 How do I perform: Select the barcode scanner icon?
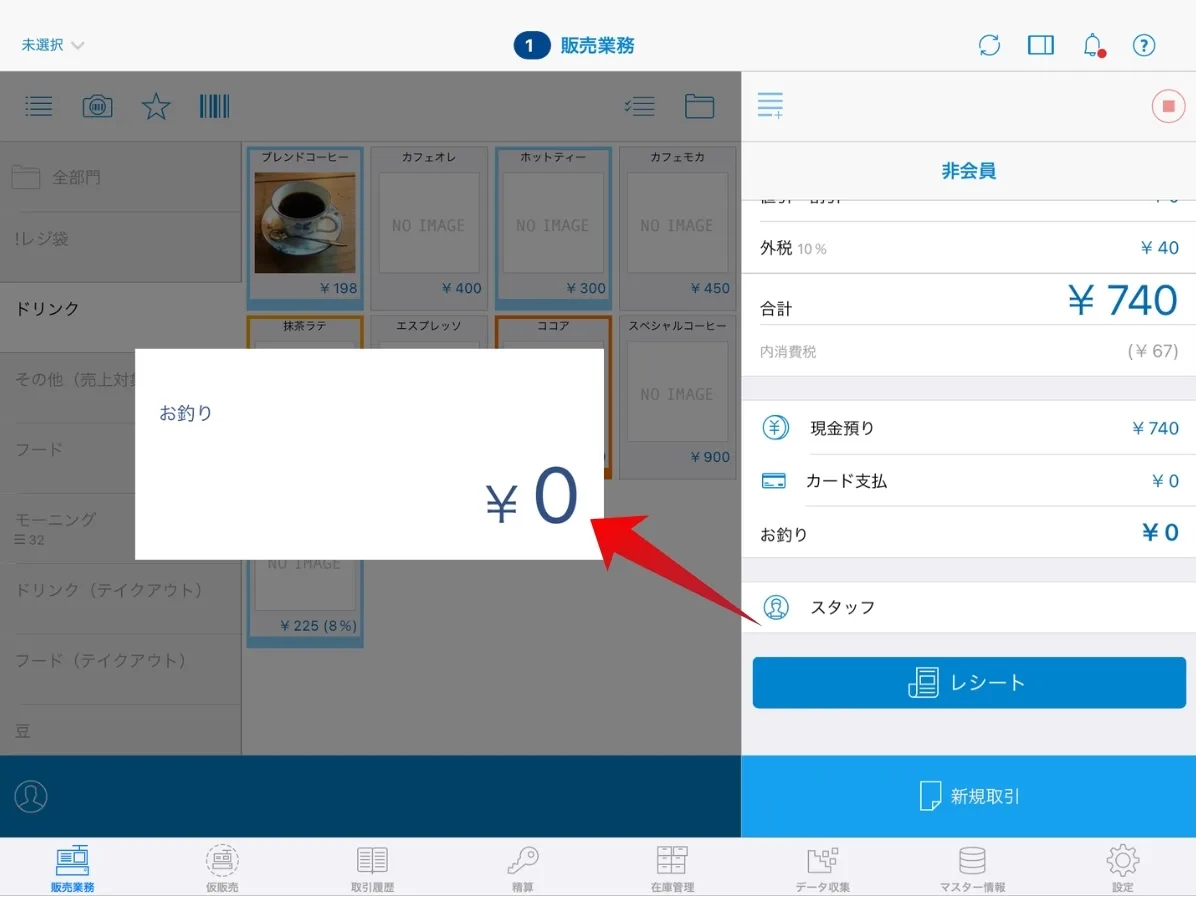214,106
